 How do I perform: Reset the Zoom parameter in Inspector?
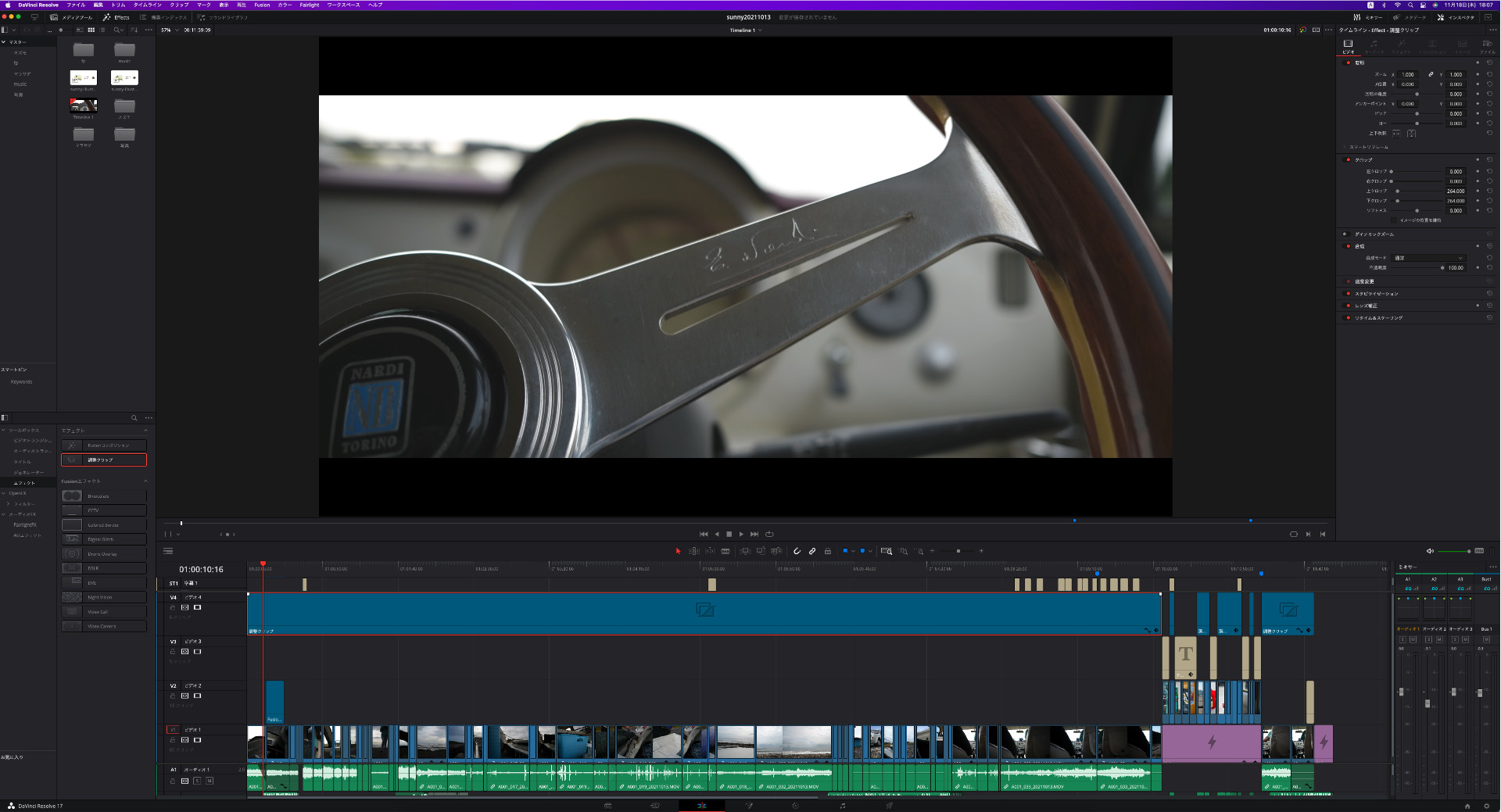[1489, 75]
